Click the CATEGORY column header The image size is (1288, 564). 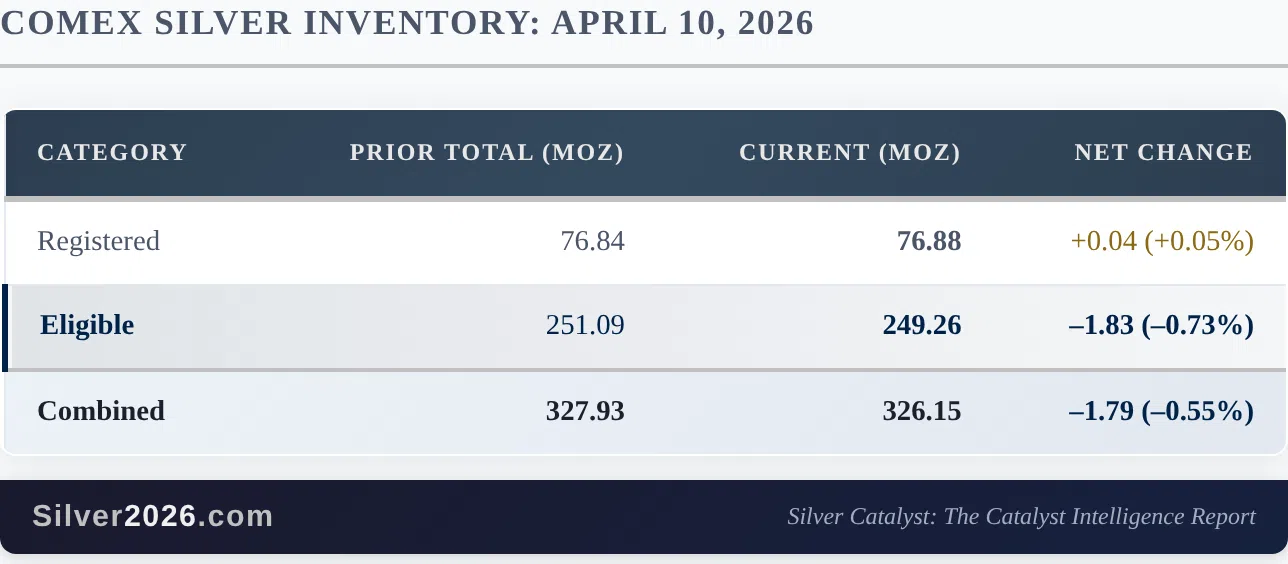[x=112, y=152]
